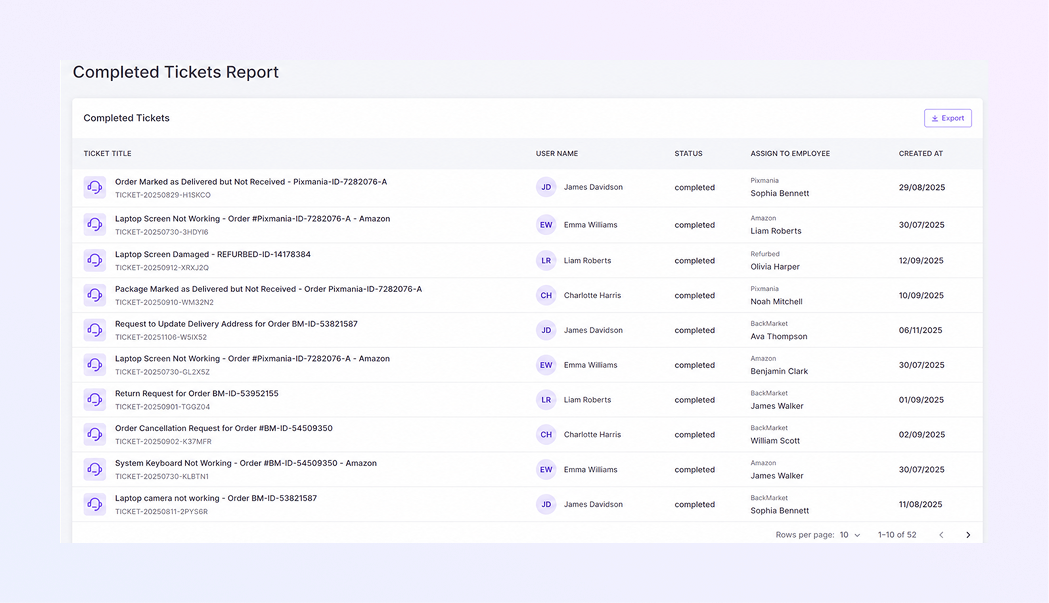
Task: Click headset icon for Laptop Screen Damaged ticket
Action: (94, 260)
